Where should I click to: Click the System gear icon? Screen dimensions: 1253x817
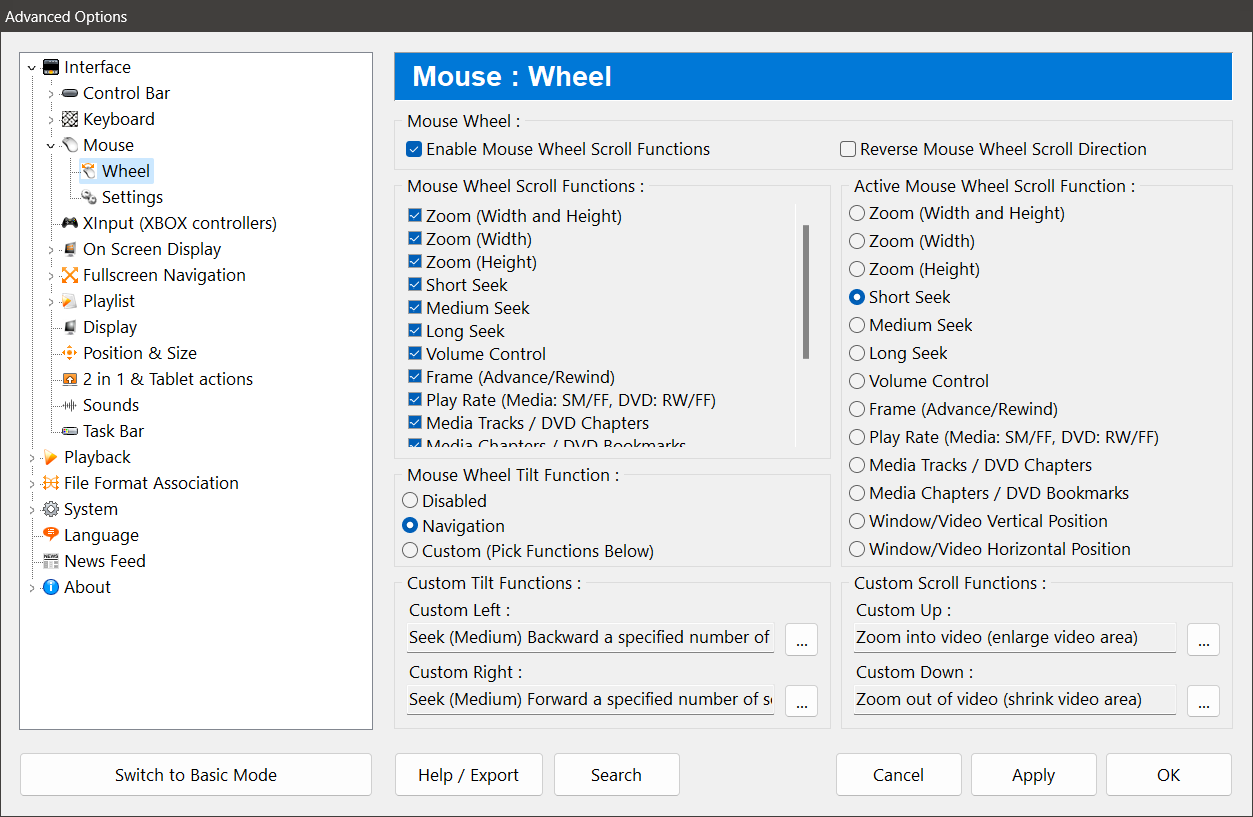51,509
